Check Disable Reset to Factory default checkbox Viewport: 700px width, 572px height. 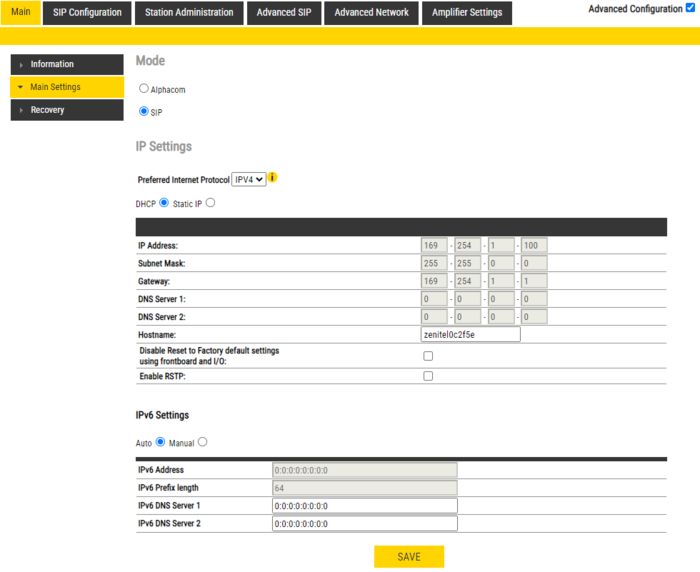[428, 356]
